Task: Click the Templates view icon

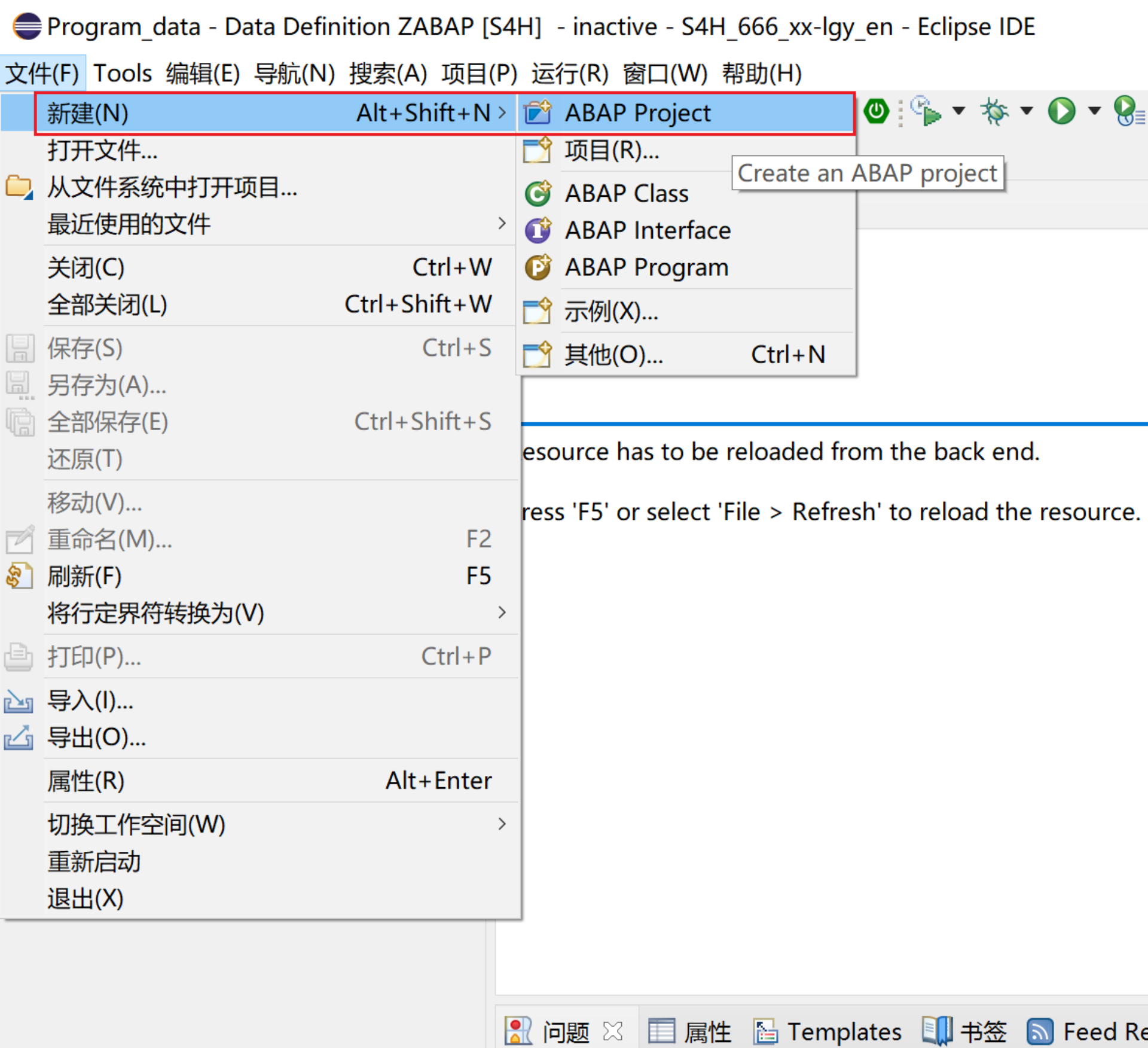Action: [765, 1031]
